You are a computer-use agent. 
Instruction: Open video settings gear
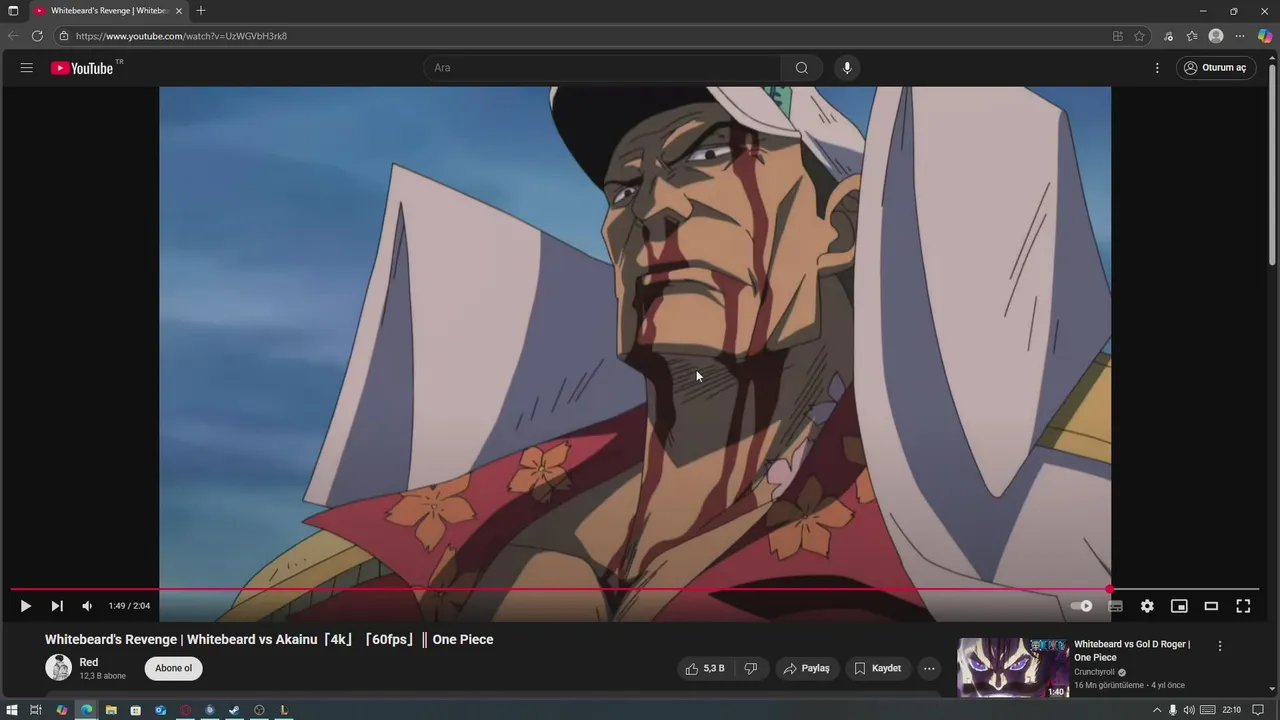point(1147,606)
